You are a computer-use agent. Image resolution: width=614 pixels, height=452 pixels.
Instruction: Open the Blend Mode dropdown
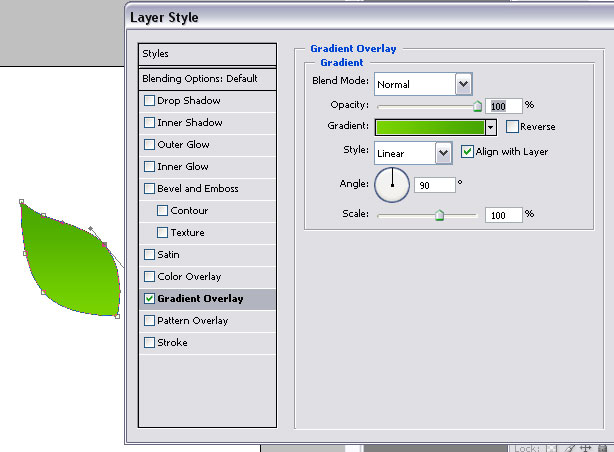pyautogui.click(x=463, y=84)
